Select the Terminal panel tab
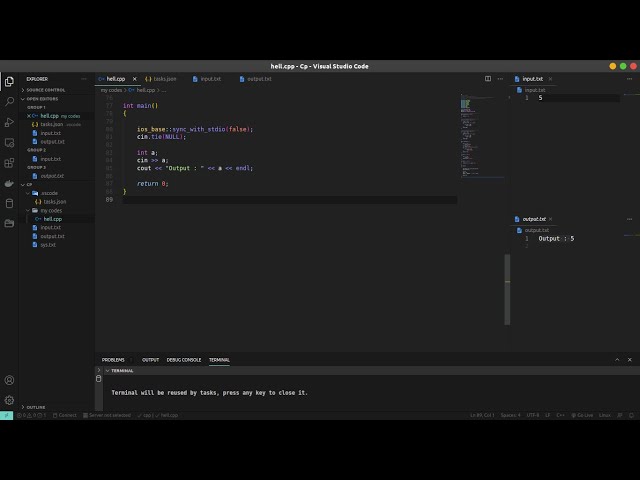This screenshot has width=640, height=480. pyautogui.click(x=219, y=360)
